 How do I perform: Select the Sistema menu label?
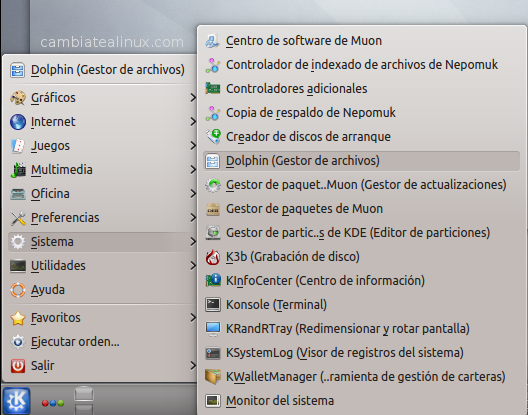click(x=52, y=242)
